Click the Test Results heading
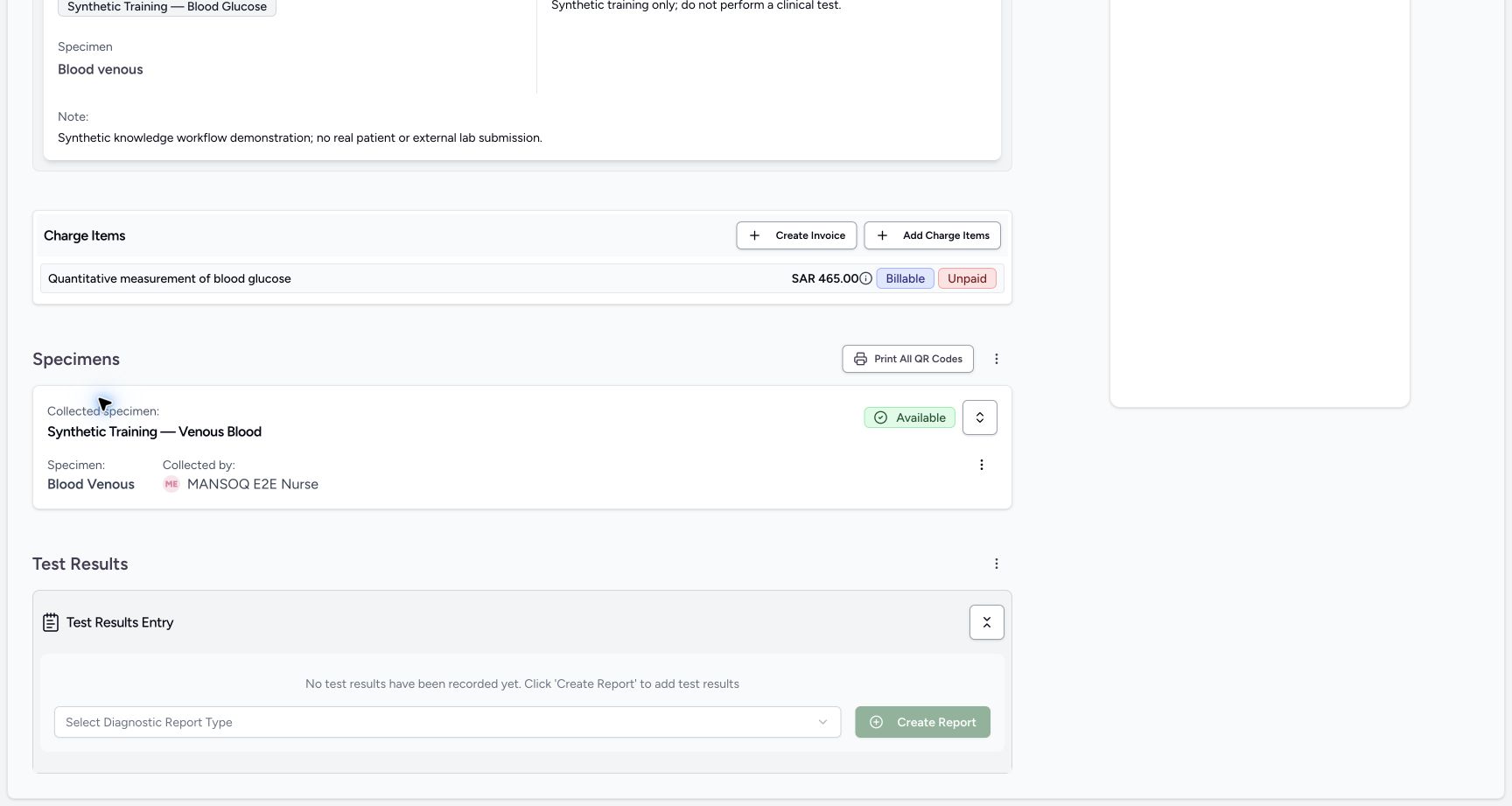 (80, 564)
